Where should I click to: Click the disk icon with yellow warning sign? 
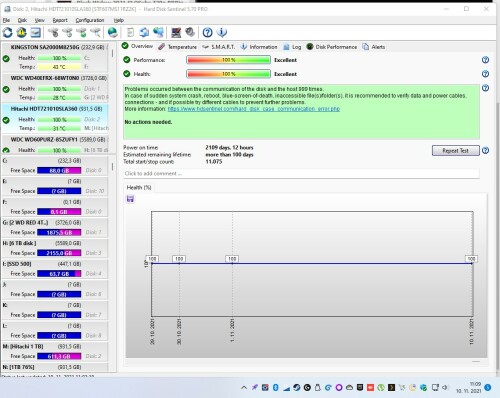click(22, 32)
